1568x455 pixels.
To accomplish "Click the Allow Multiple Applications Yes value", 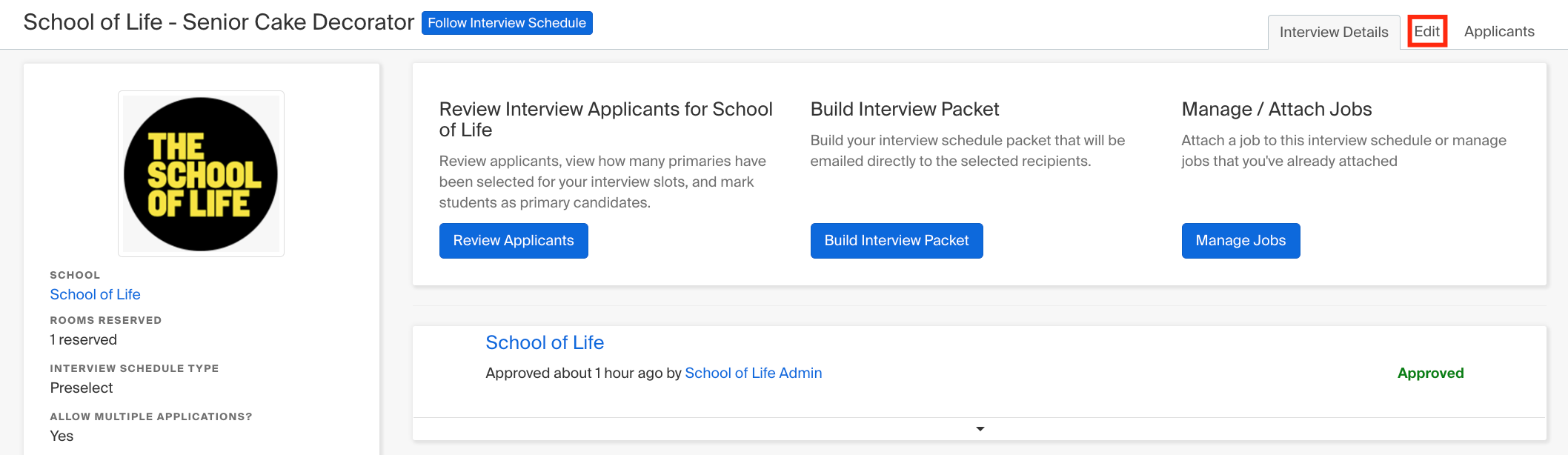I will [x=62, y=436].
